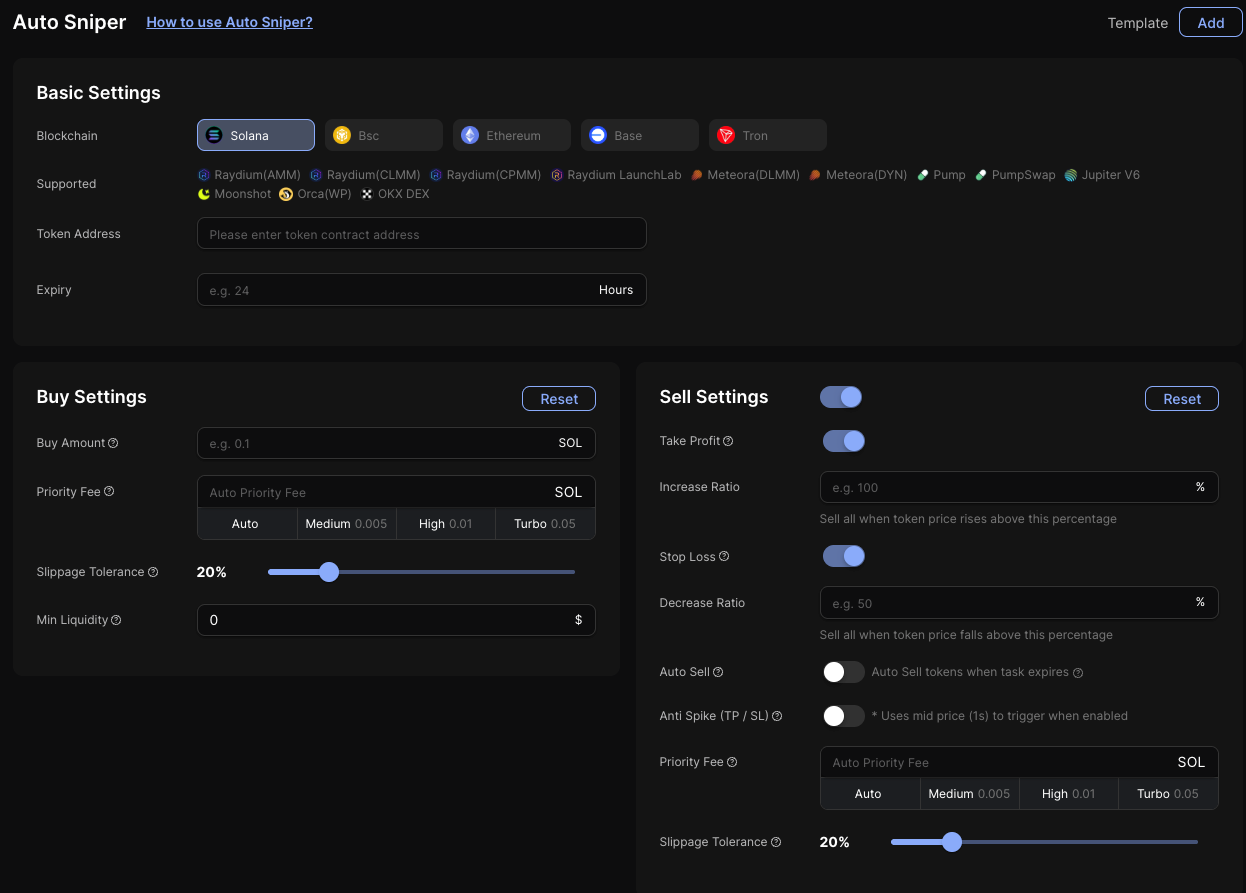Click the Jupiter V6 icon

click(x=1071, y=175)
